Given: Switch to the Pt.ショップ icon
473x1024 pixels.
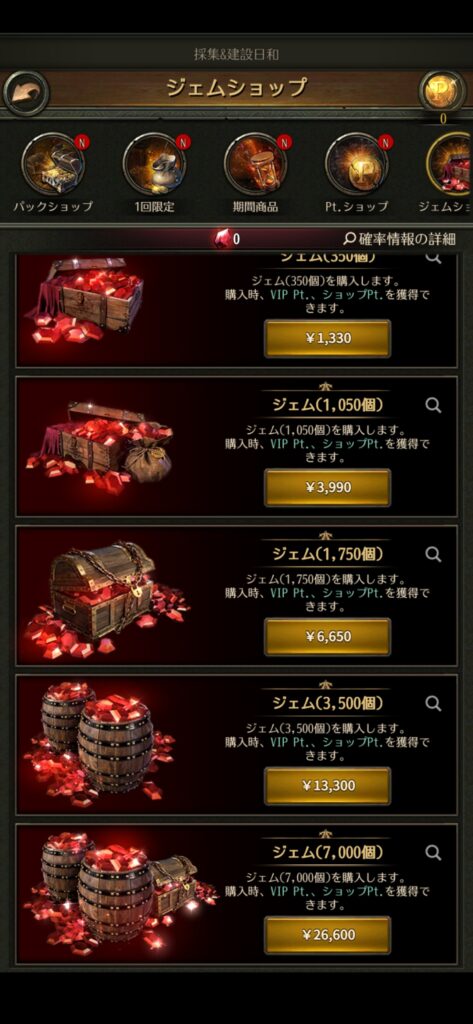Looking at the screenshot, I should tap(357, 164).
